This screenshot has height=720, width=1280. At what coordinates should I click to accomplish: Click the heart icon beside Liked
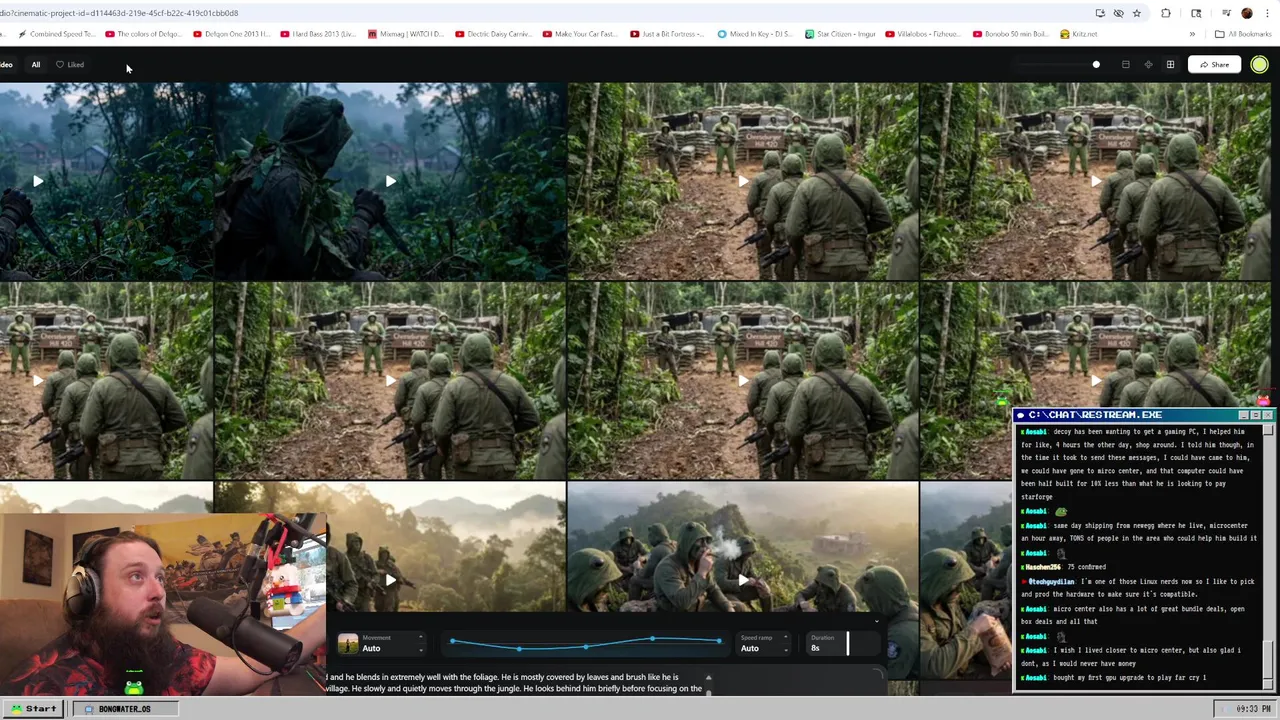coord(60,65)
